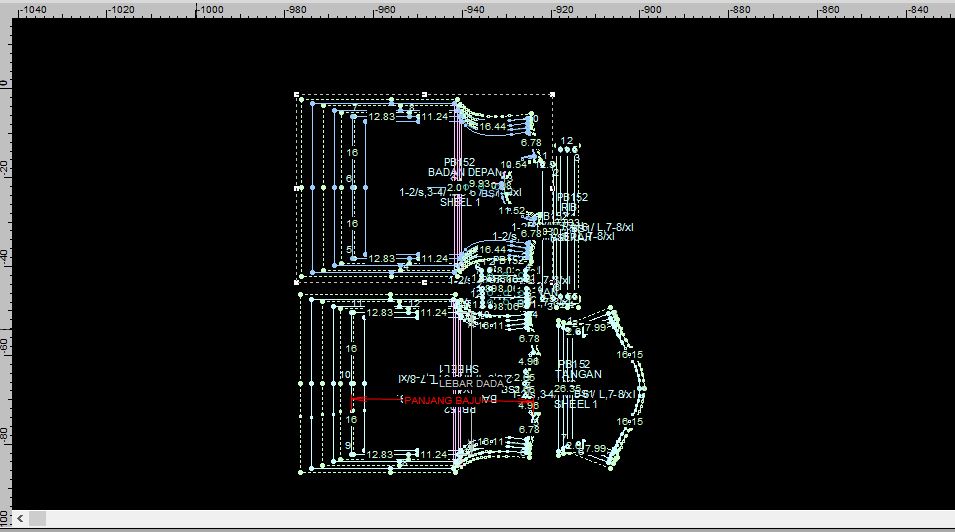
Task: Click the 12 dimension above the RIB piece
Action: pos(566,141)
